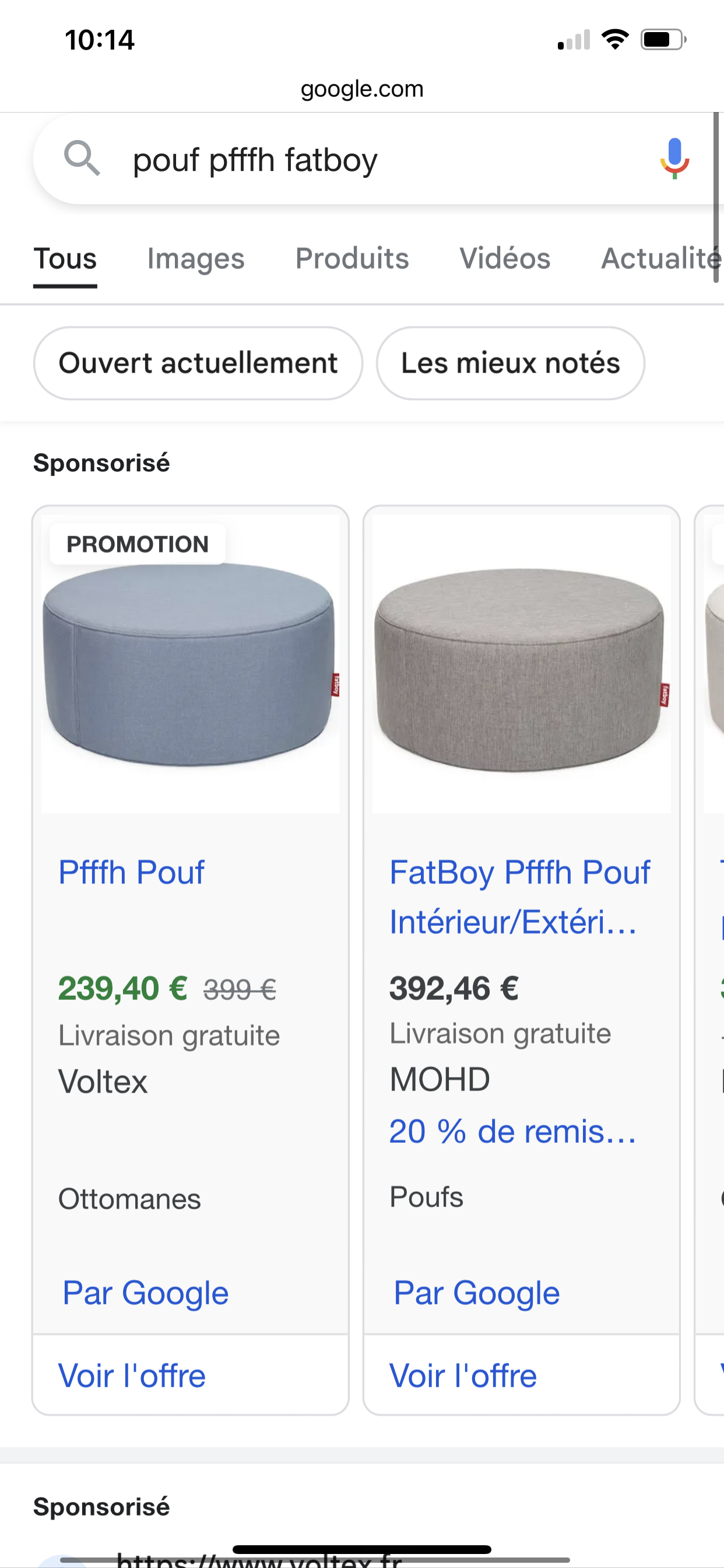The height and width of the screenshot is (1568, 724).
Task: Click 'Par Google' under the MOHD listing
Action: [476, 1293]
